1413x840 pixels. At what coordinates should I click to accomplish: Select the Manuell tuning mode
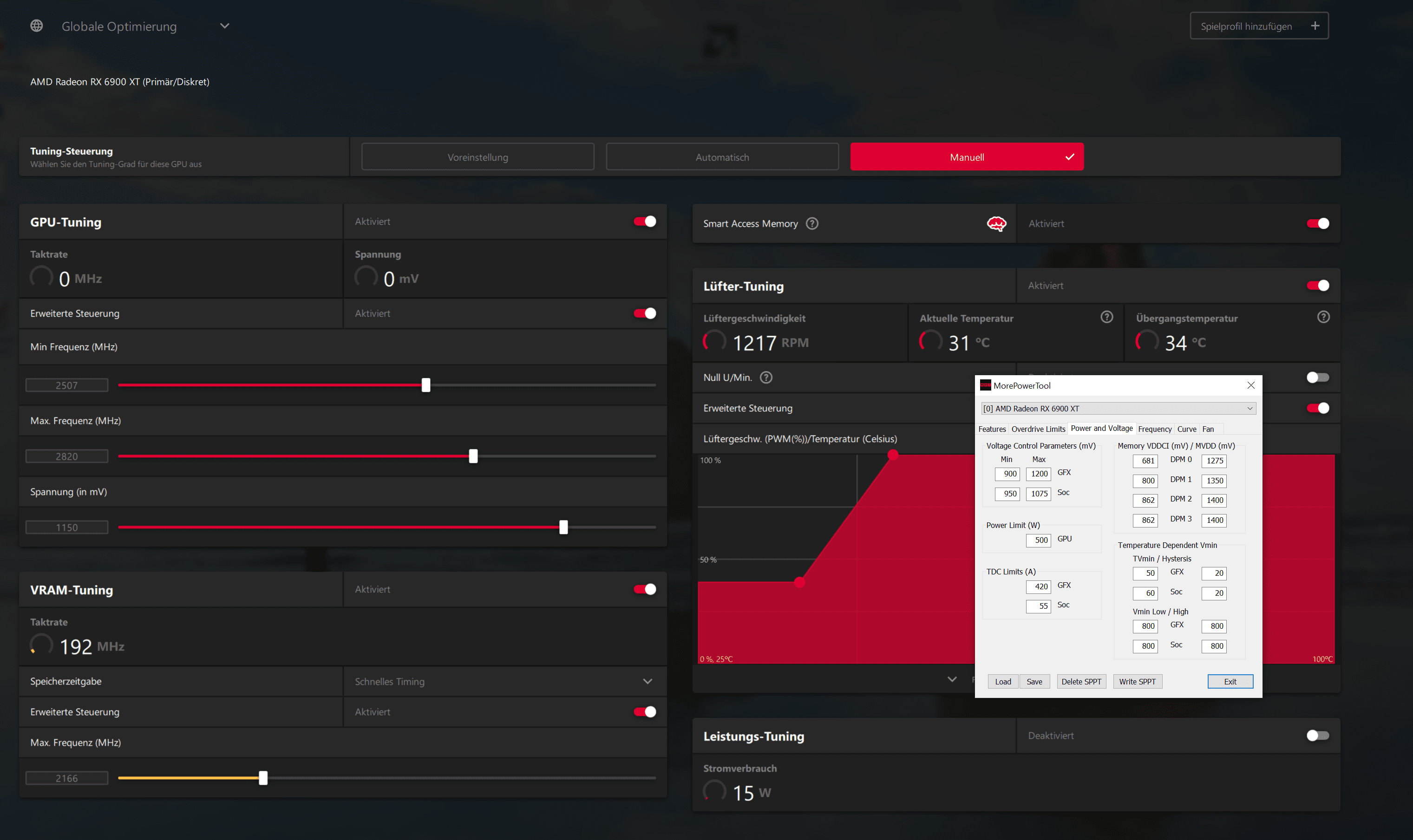(x=967, y=157)
